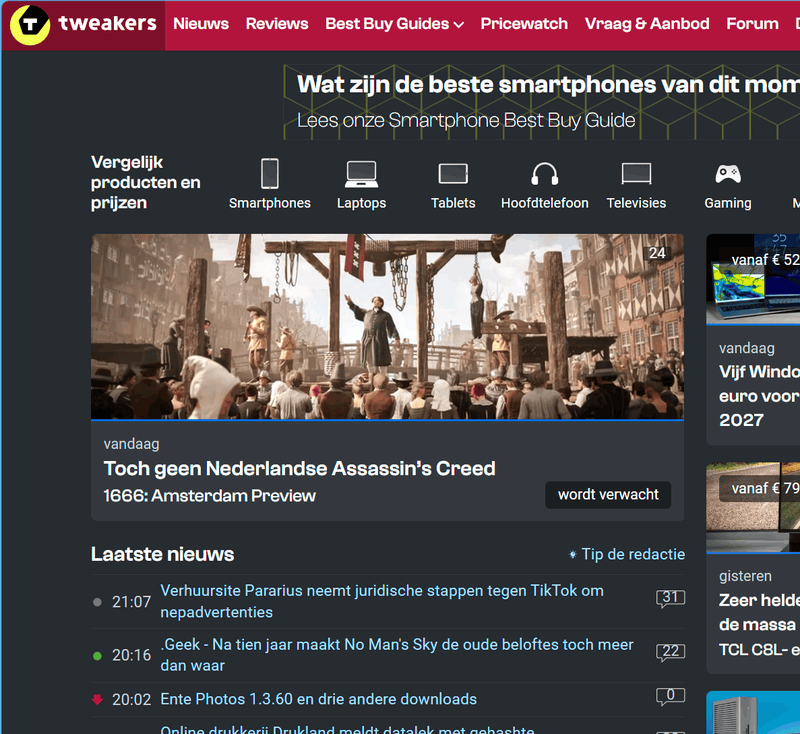Viewport: 800px width, 734px height.
Task: Open the Forum menu item
Action: coord(753,24)
